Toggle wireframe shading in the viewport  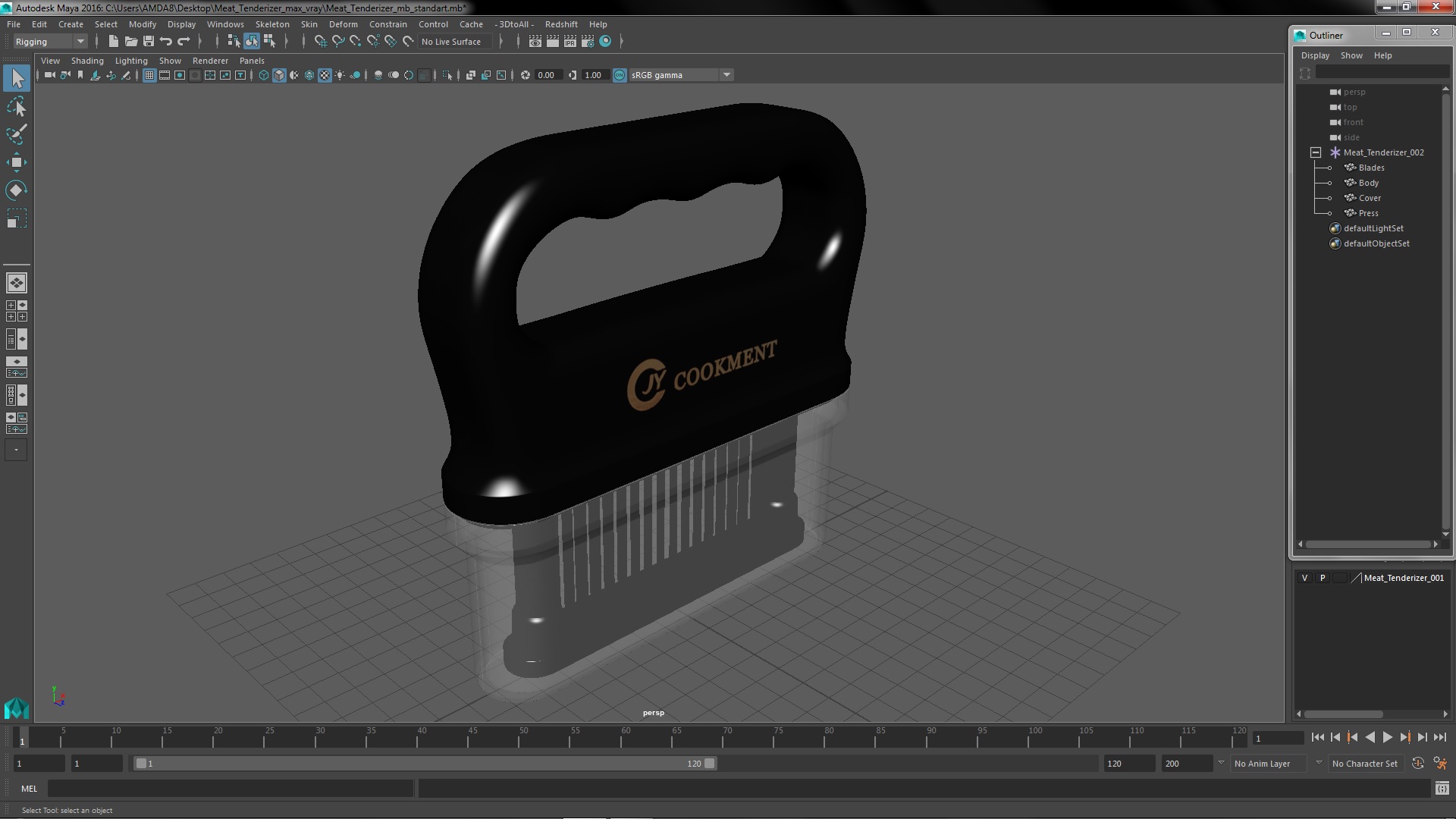point(264,75)
